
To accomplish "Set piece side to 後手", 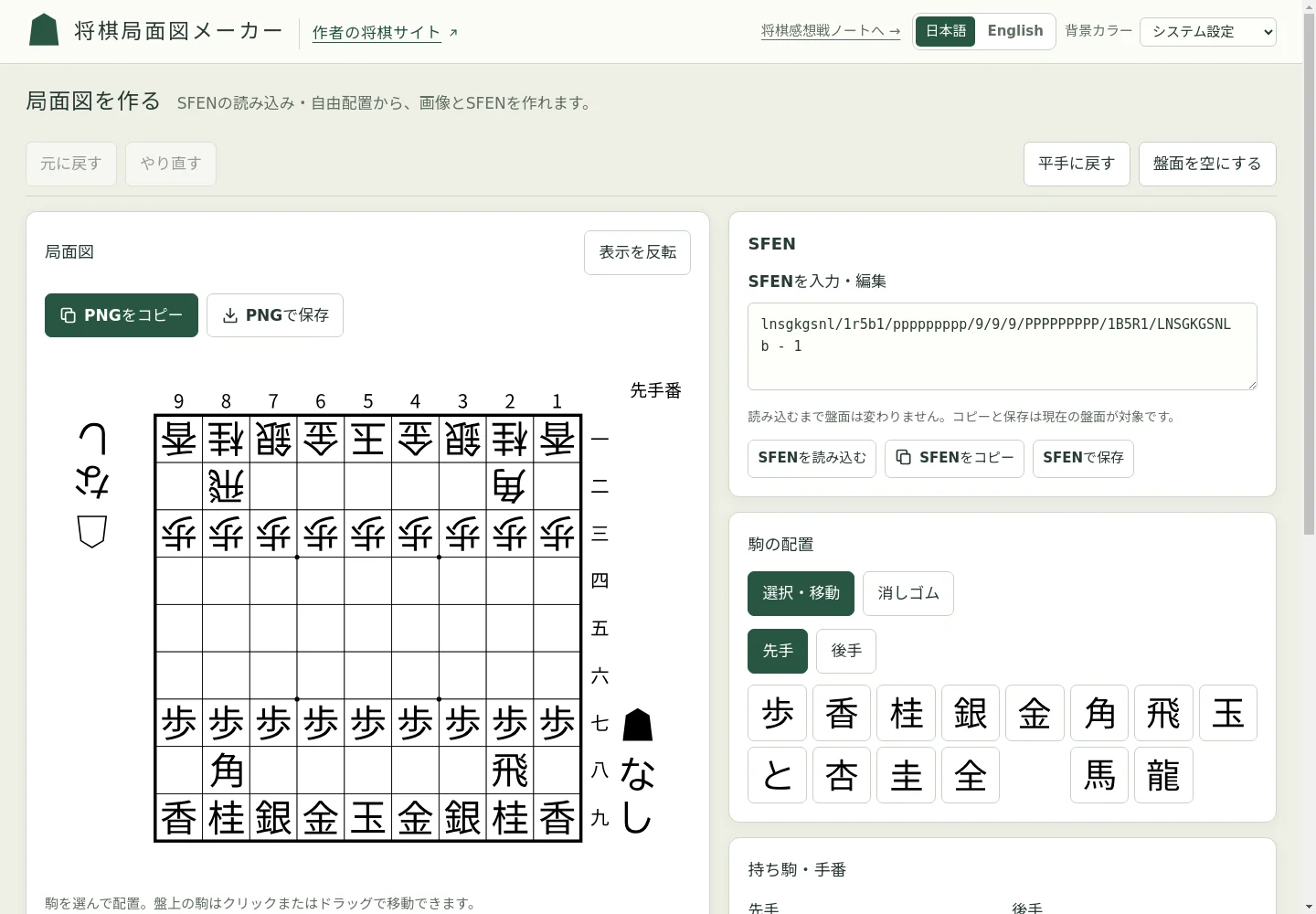I will coord(846,651).
